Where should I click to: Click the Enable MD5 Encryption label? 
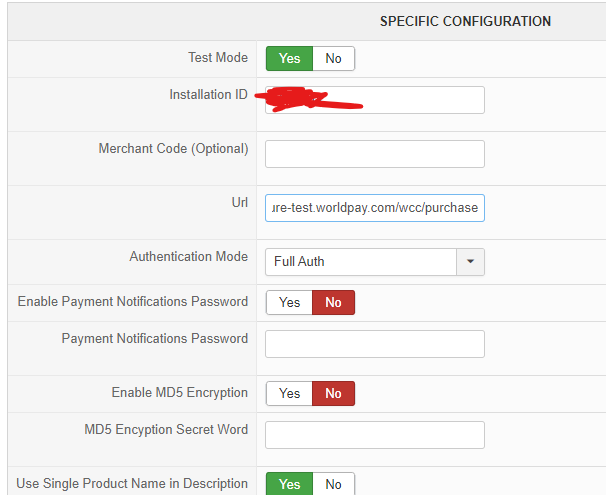point(179,393)
